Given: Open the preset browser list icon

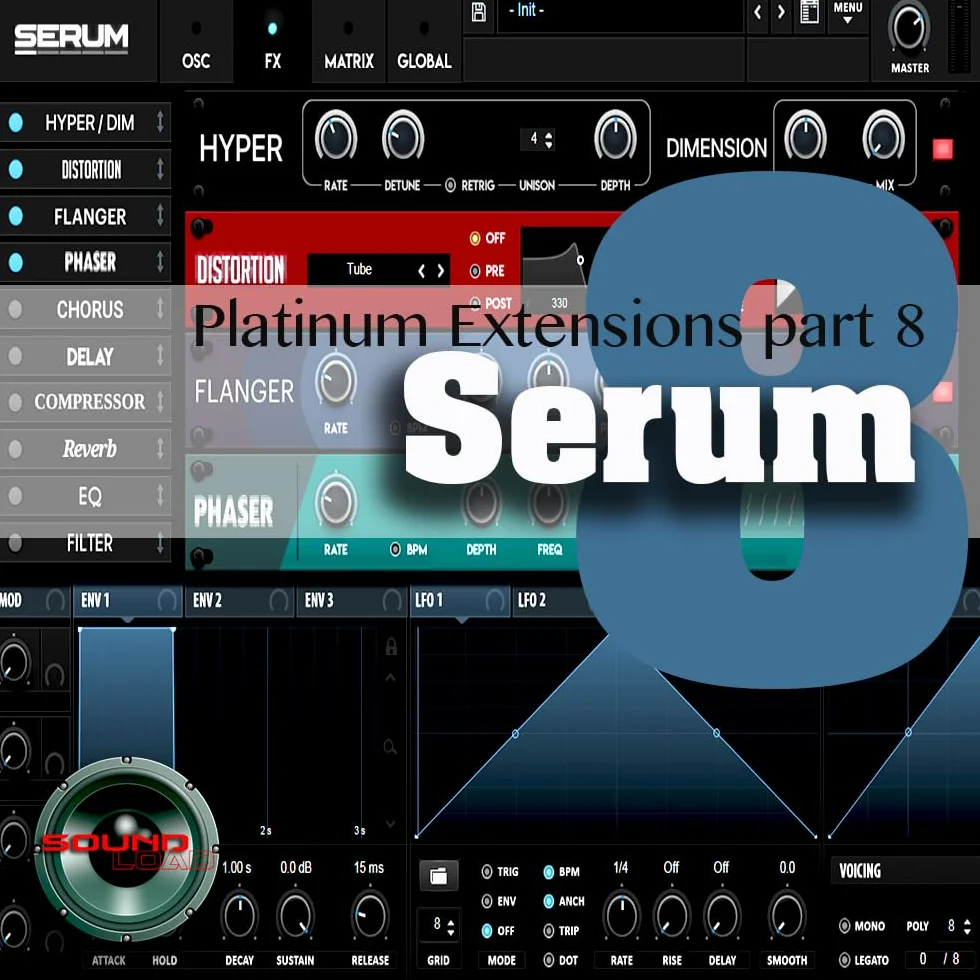Looking at the screenshot, I should pos(809,12).
